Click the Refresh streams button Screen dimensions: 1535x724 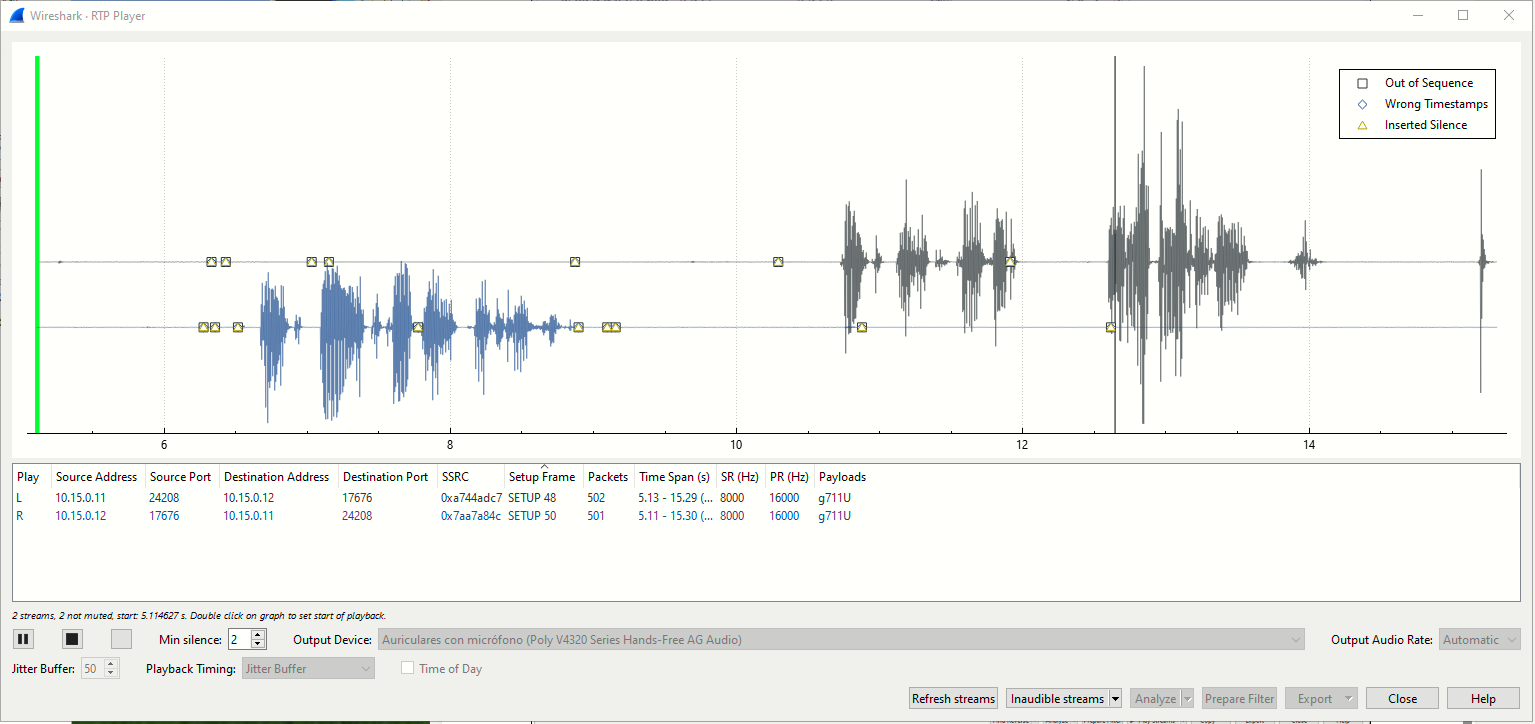(x=954, y=699)
